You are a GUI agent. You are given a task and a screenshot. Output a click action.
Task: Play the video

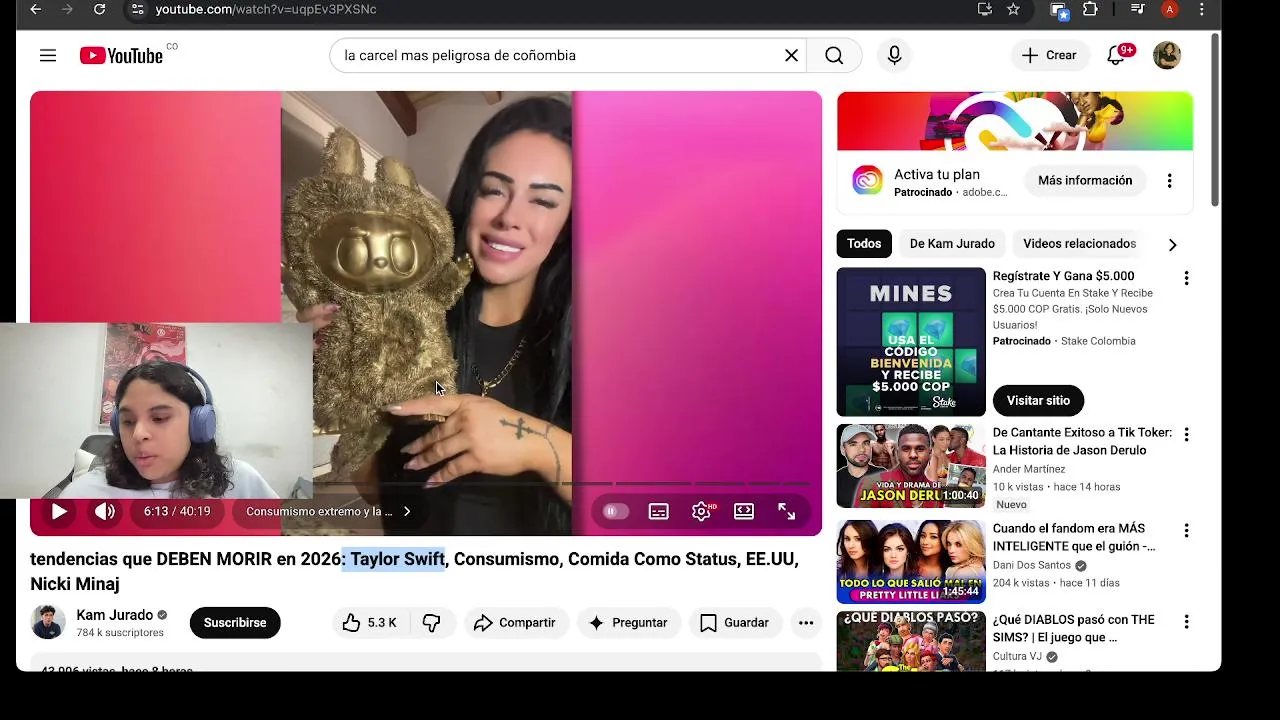(59, 511)
